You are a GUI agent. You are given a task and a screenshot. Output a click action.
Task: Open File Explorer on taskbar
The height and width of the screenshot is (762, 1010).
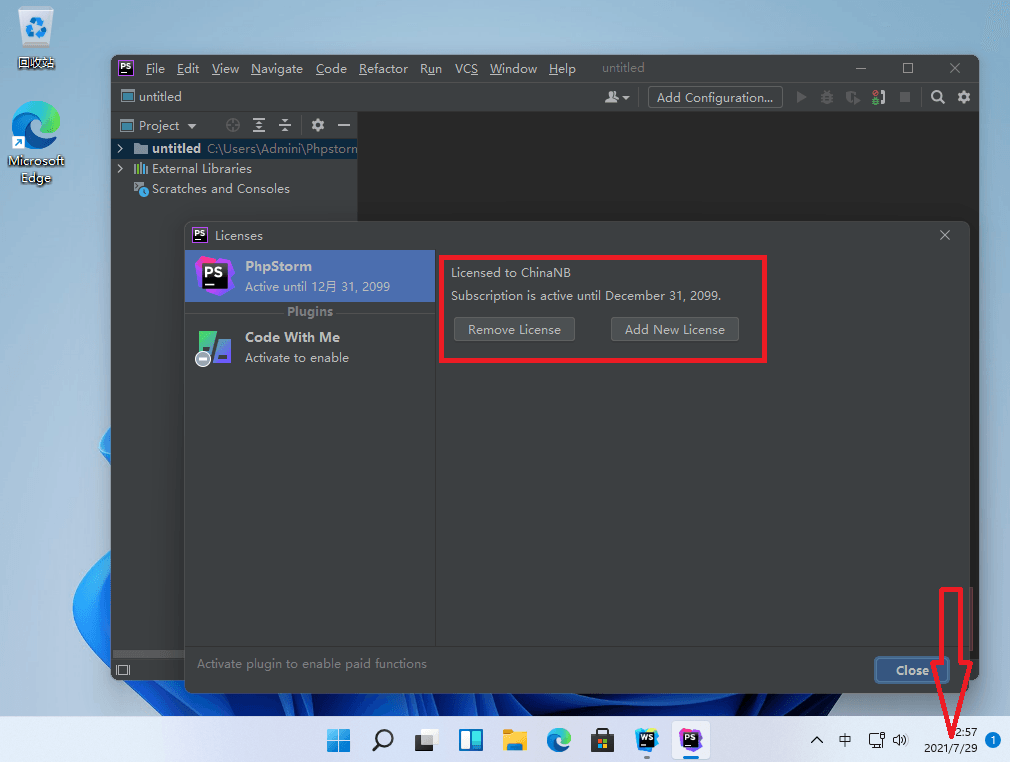pyautogui.click(x=515, y=740)
